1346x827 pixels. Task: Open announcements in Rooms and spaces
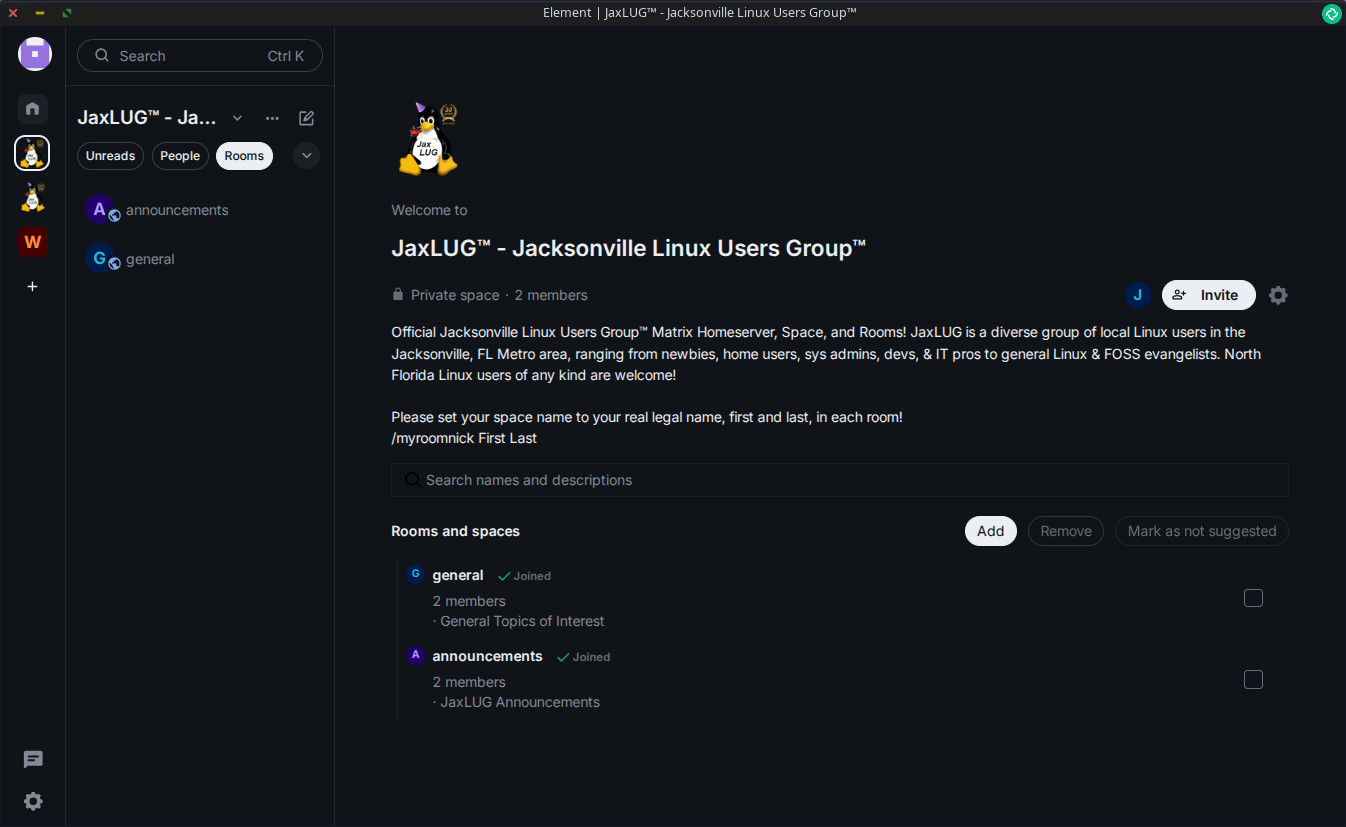(487, 656)
